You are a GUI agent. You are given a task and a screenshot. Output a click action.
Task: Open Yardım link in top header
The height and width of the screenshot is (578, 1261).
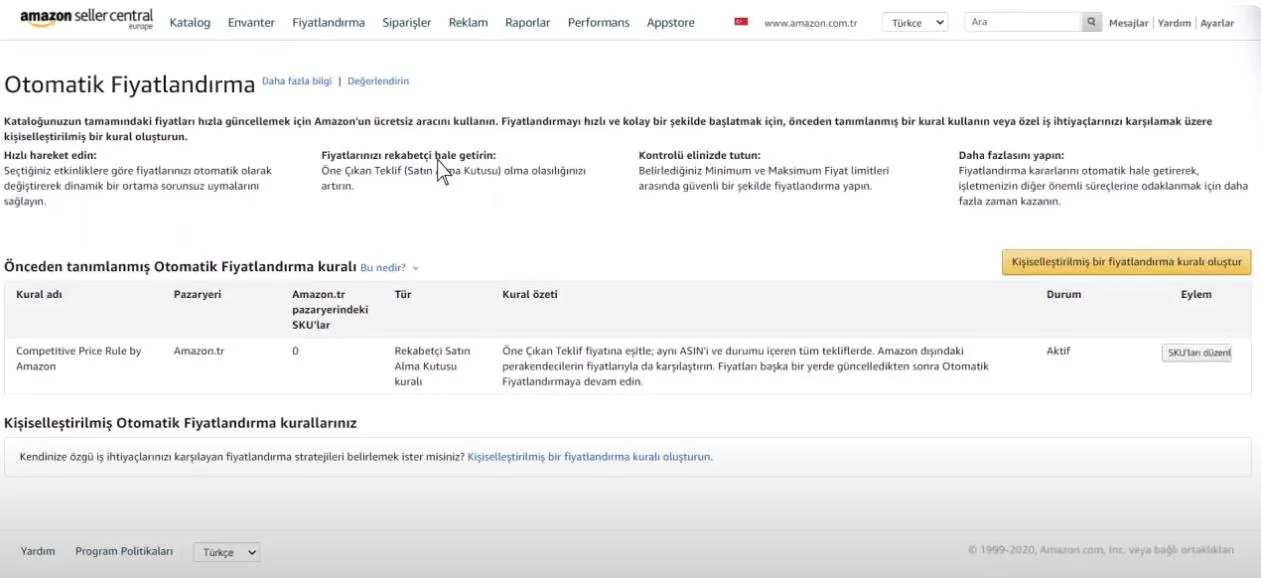click(1174, 23)
